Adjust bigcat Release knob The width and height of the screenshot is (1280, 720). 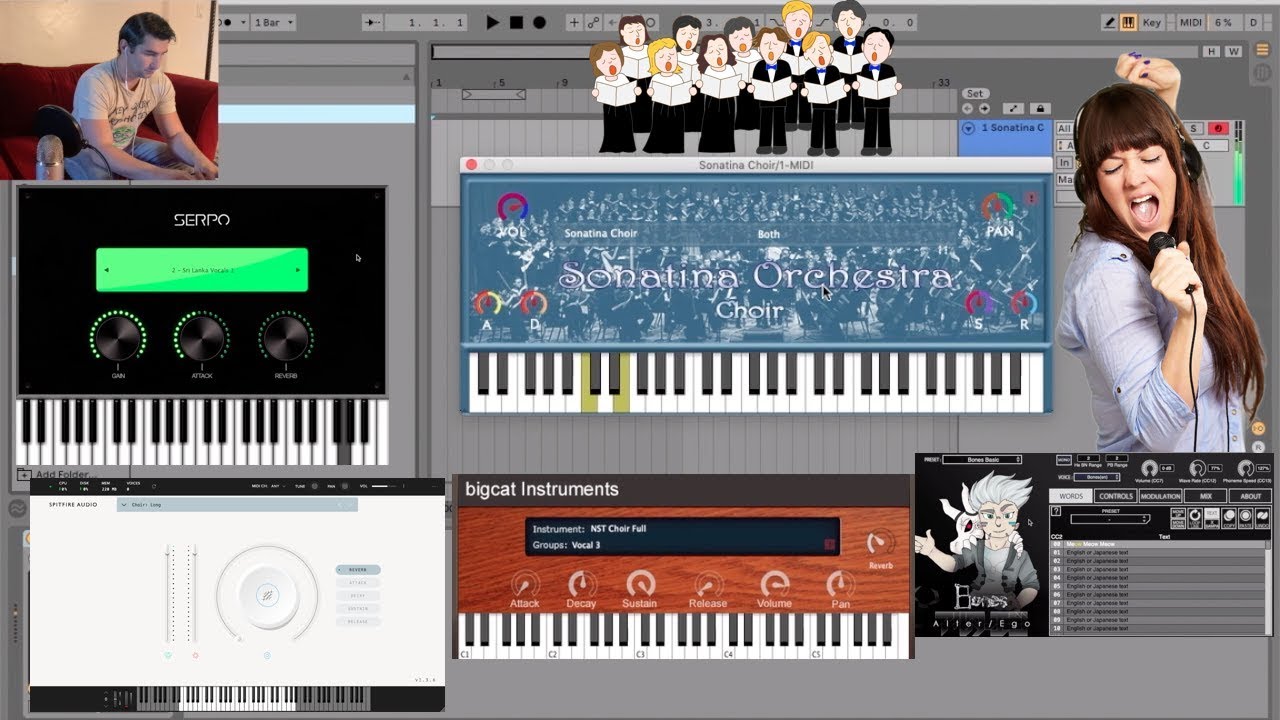[x=708, y=584]
